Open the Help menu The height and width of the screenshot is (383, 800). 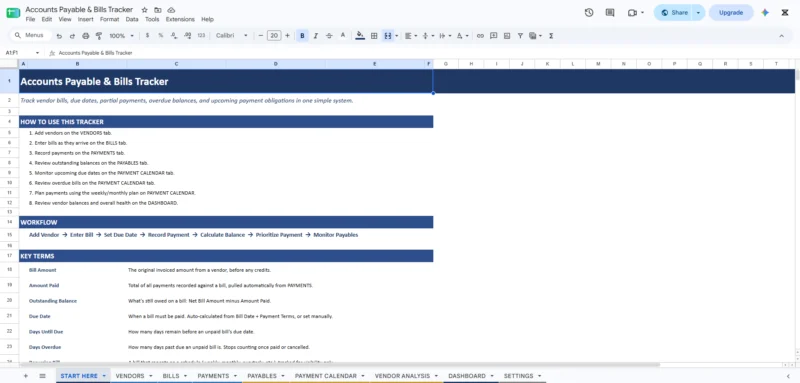[x=207, y=19]
